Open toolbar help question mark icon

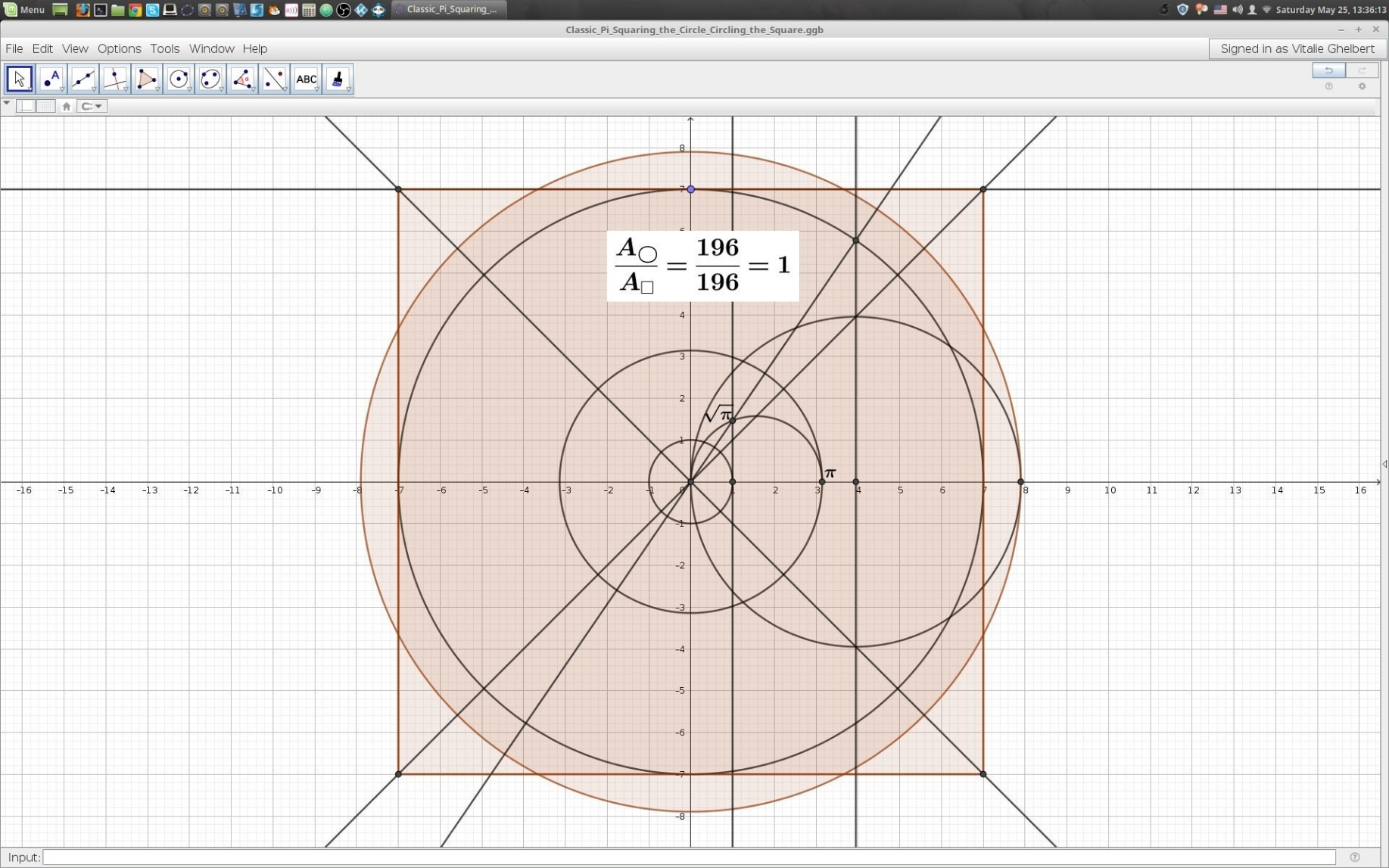1328,86
